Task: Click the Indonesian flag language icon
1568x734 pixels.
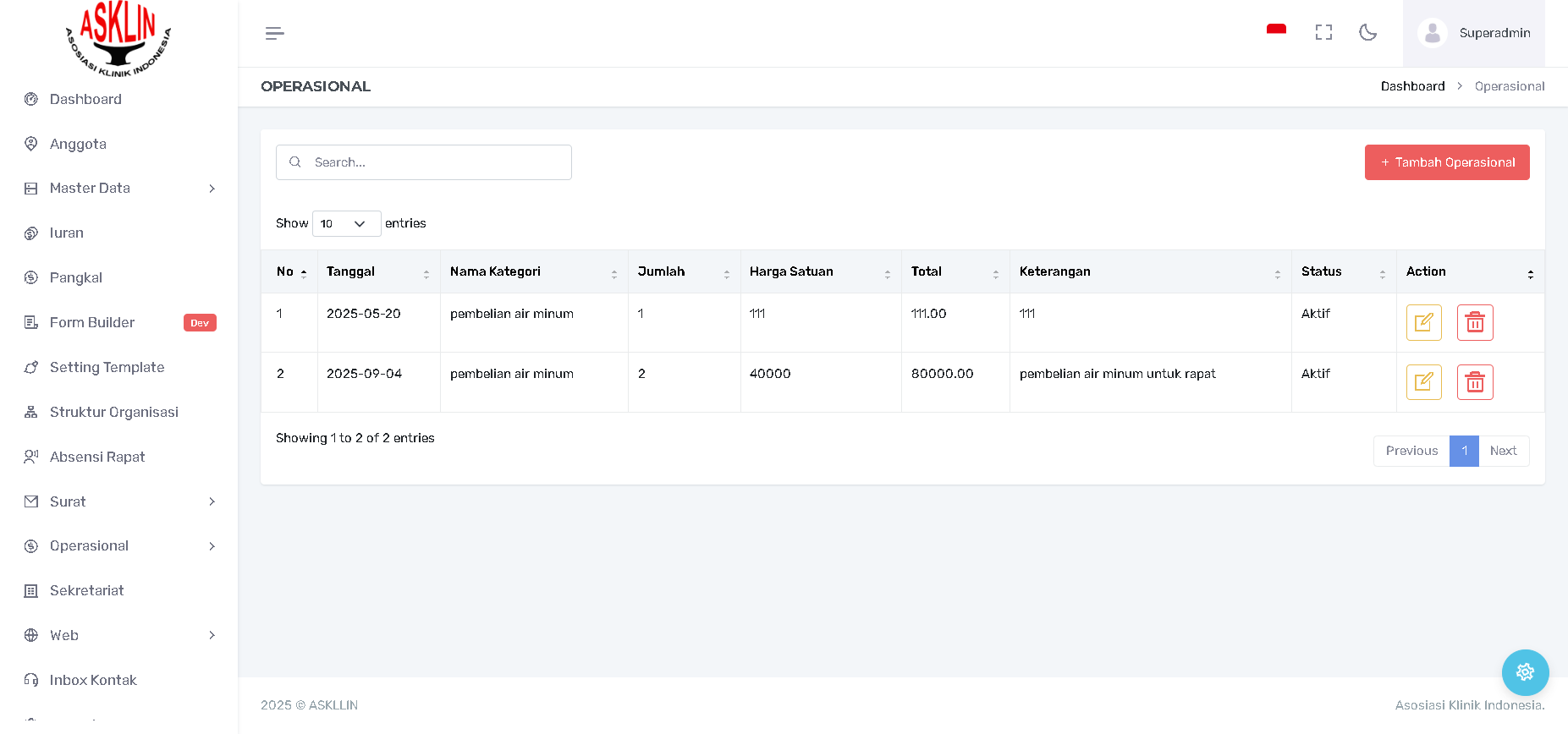Action: pyautogui.click(x=1276, y=30)
